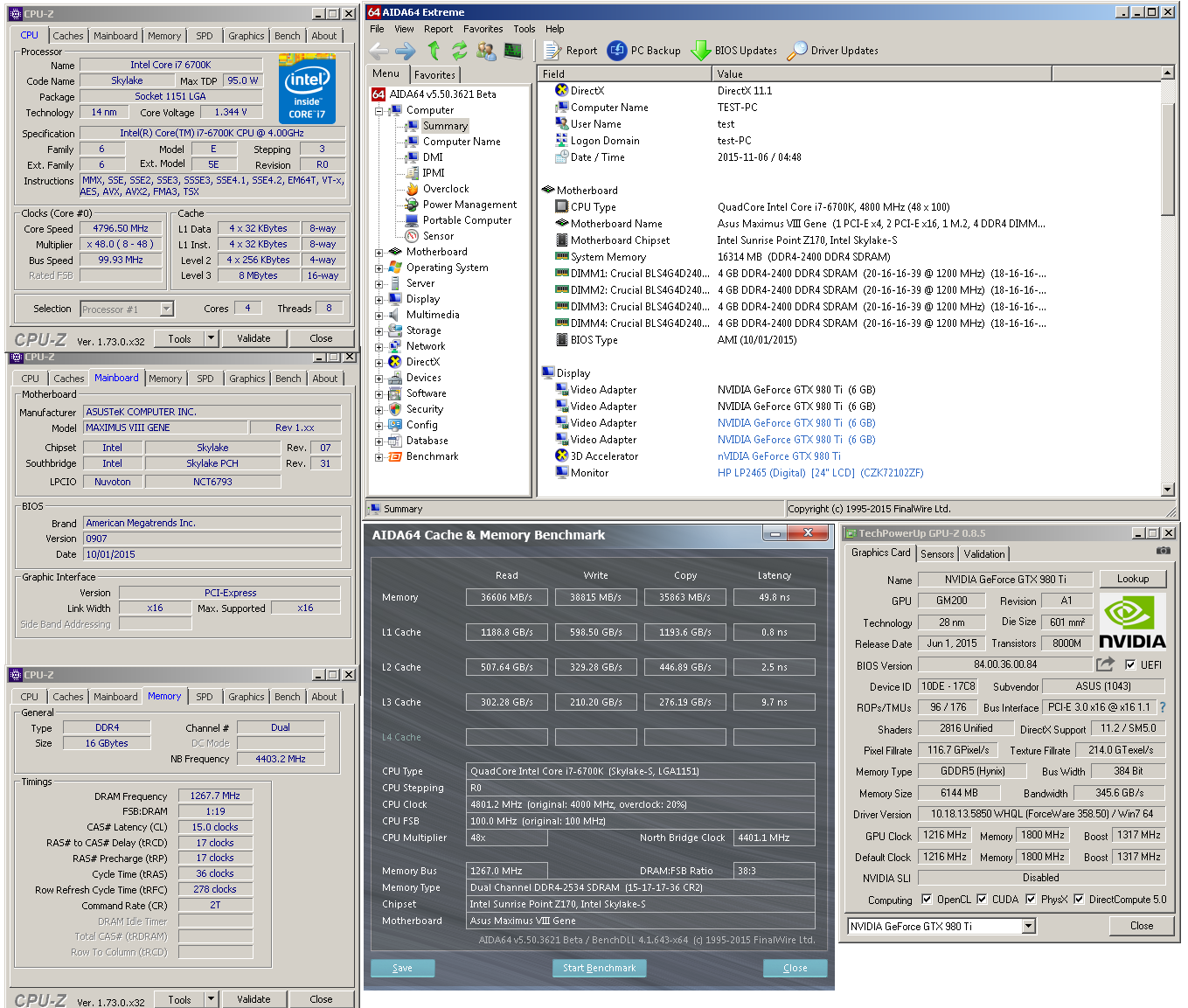Click the users icon in AIDA64 toolbar

click(486, 51)
